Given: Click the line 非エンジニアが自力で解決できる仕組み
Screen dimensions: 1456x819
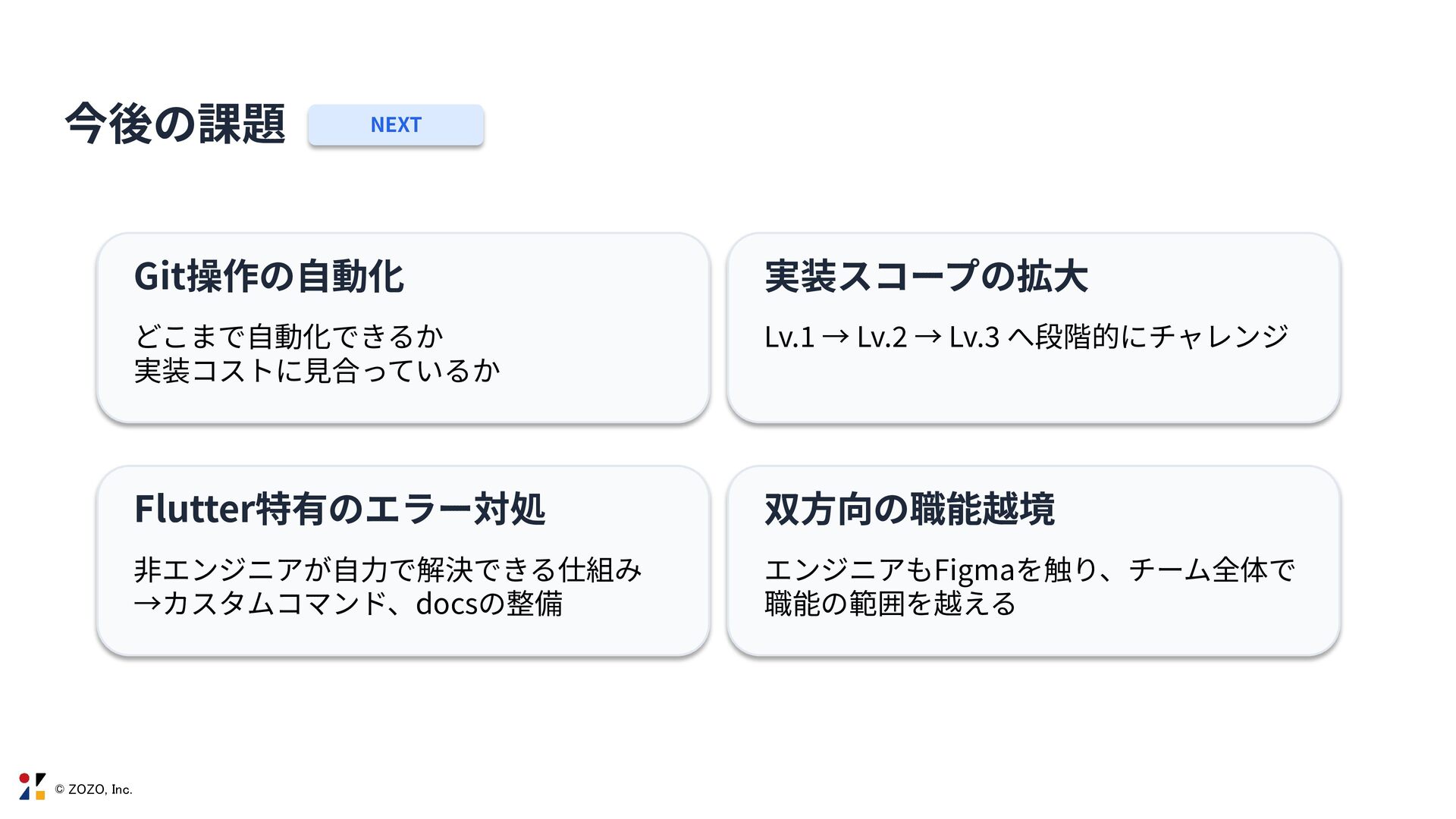Looking at the screenshot, I should (x=388, y=570).
